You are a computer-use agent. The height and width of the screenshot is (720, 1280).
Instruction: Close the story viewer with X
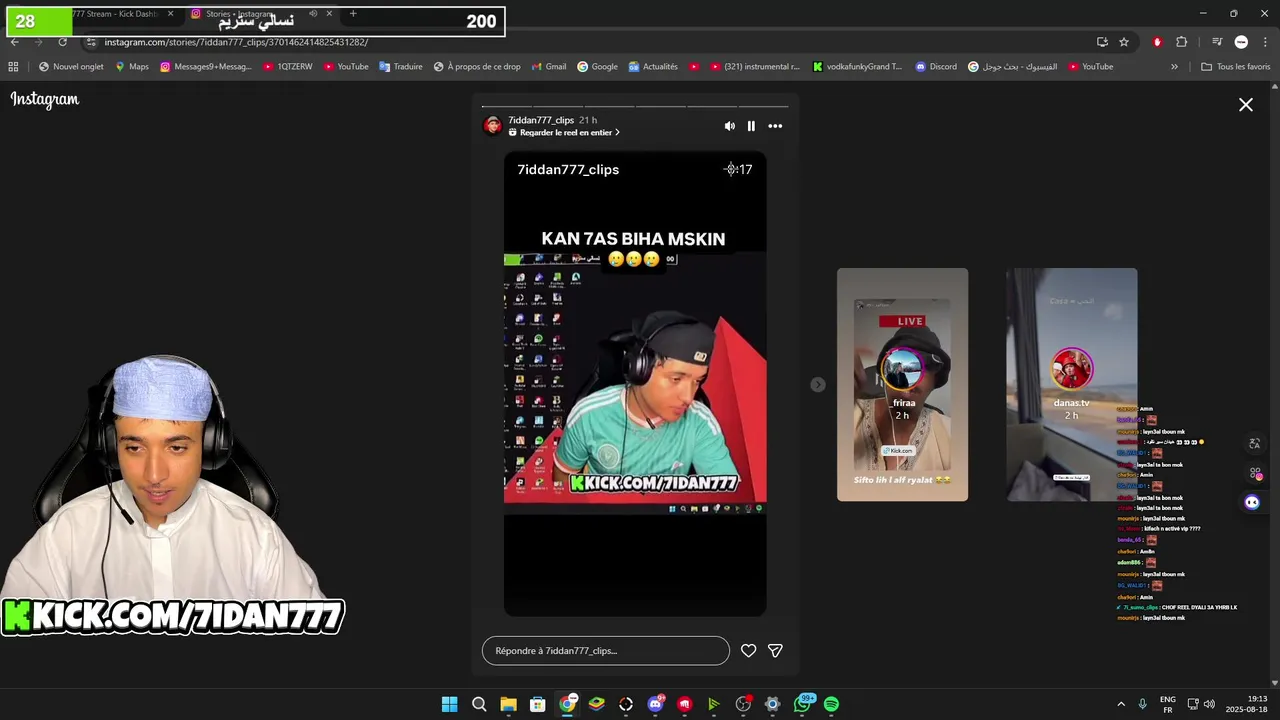tap(1246, 105)
